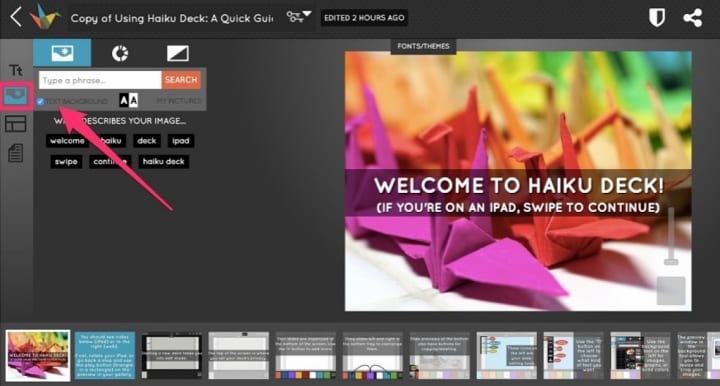Select the third slide thumbnail
720x386 pixels.
coord(171,356)
